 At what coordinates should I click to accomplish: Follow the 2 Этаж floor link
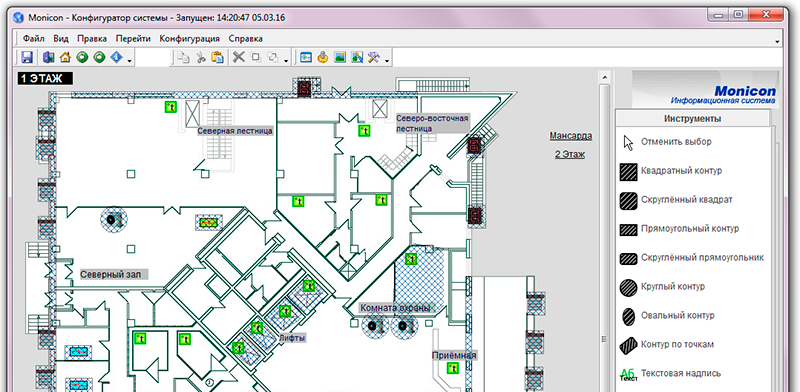click(x=569, y=154)
